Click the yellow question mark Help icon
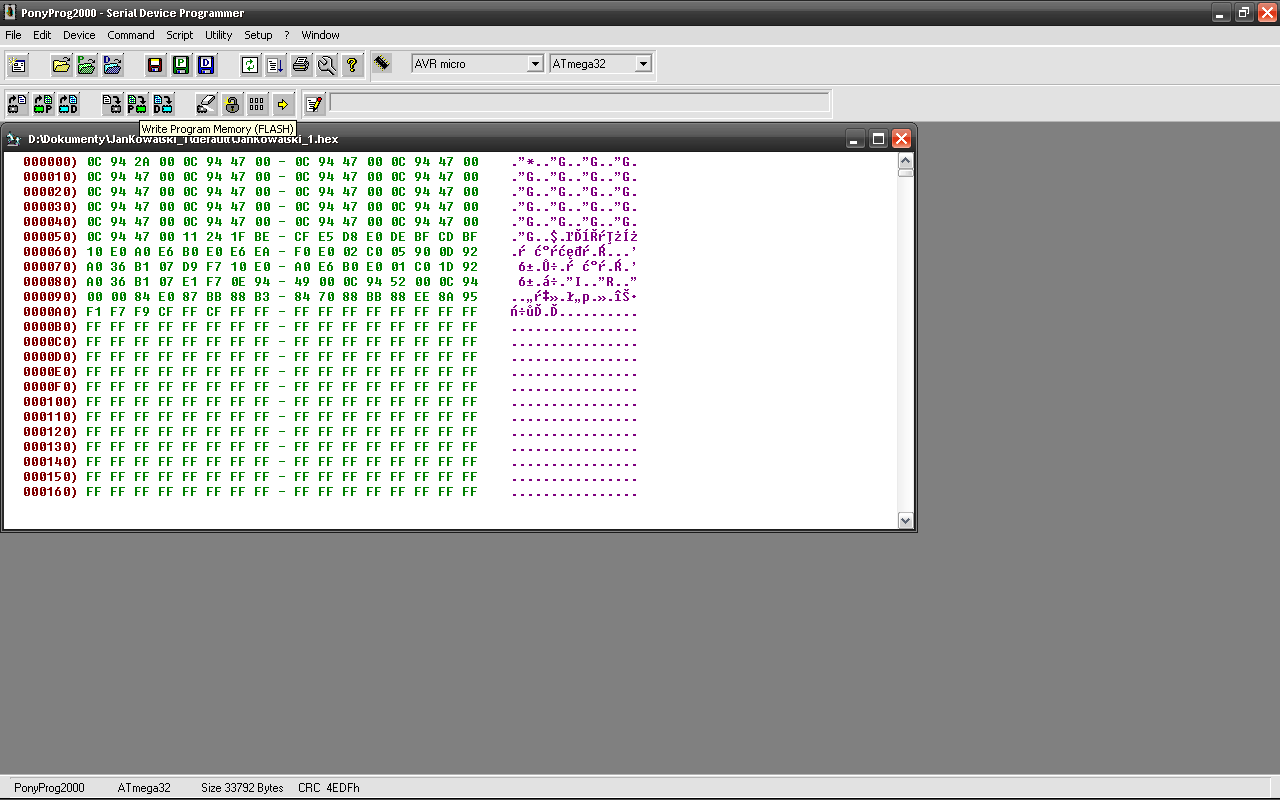1280x800 pixels. coord(352,65)
